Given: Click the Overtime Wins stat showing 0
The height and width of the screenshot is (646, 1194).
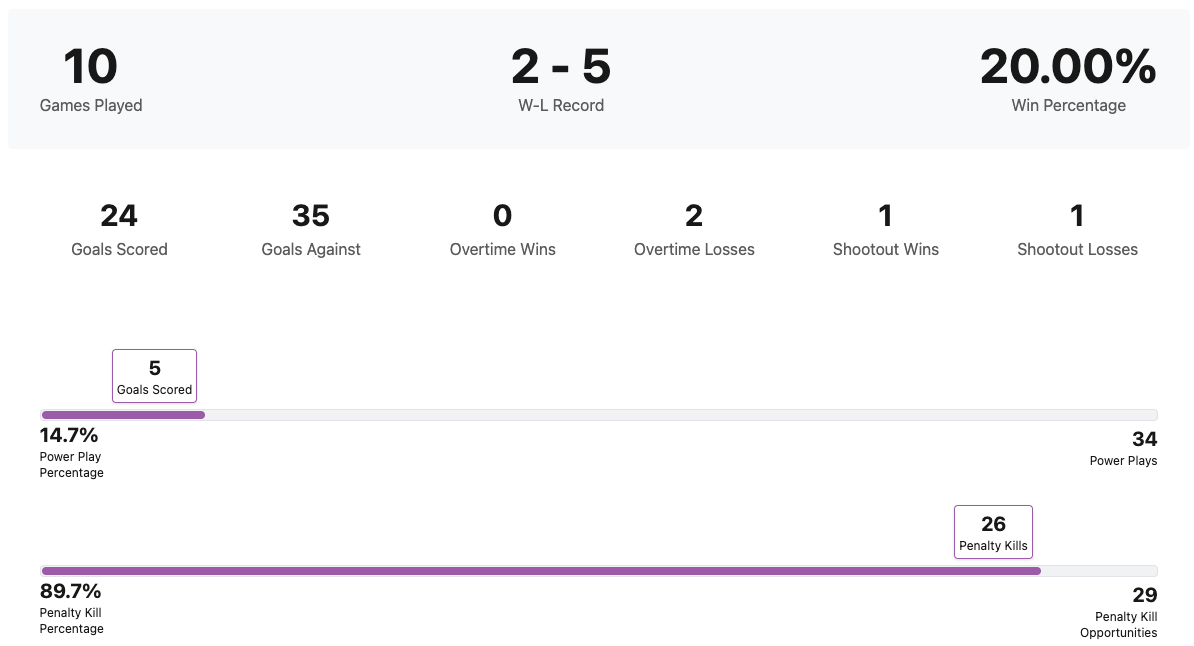Looking at the screenshot, I should (x=502, y=216).
